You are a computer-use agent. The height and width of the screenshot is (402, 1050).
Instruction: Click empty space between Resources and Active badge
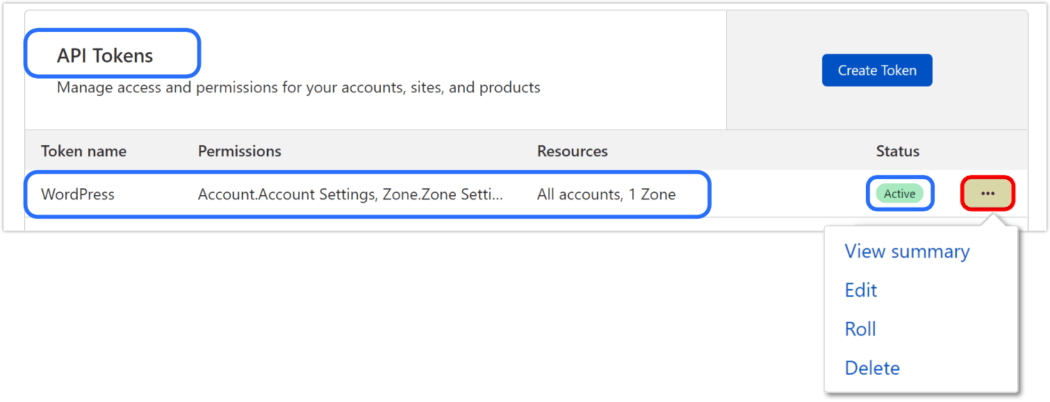click(x=780, y=194)
